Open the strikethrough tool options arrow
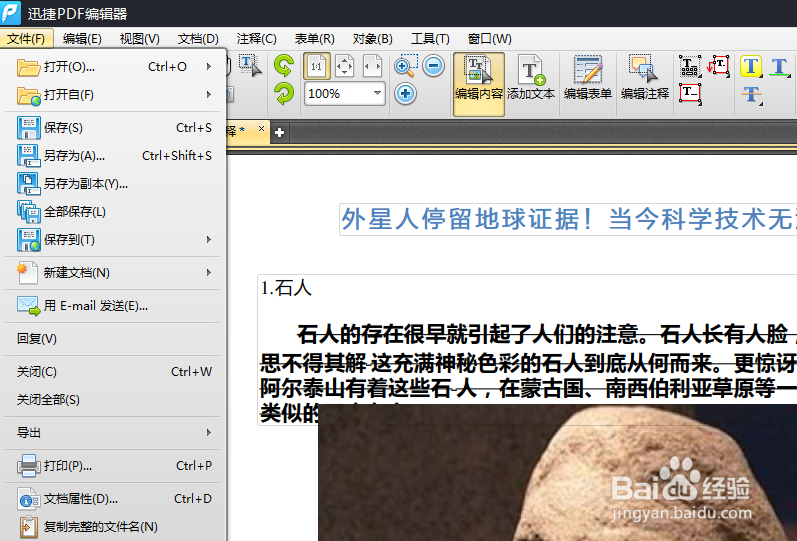This screenshot has height=541, width=797. click(761, 104)
